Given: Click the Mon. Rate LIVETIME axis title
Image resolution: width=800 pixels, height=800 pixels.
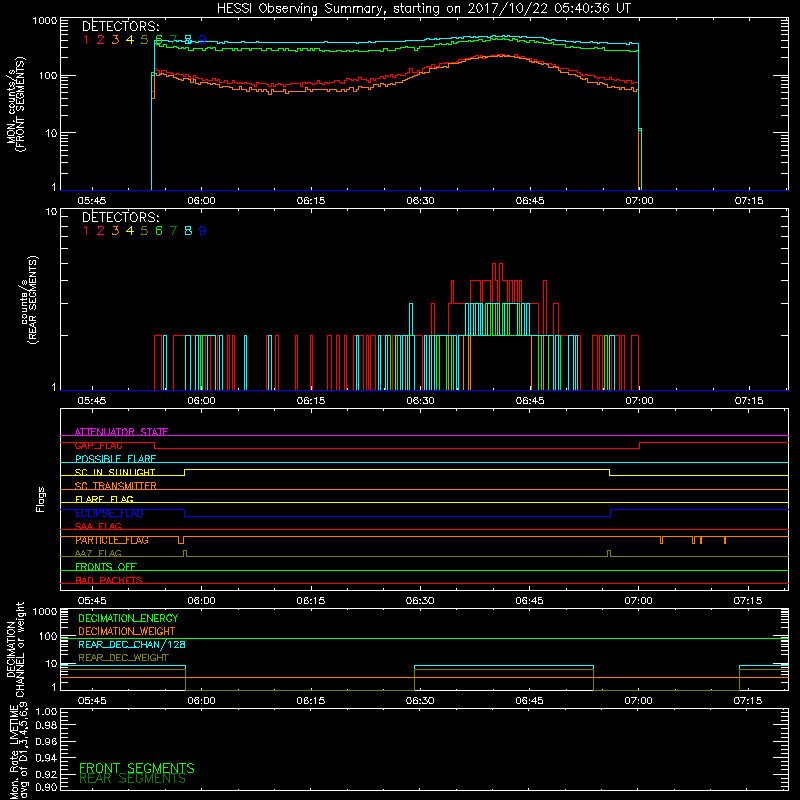Looking at the screenshot, I should [x=19, y=753].
